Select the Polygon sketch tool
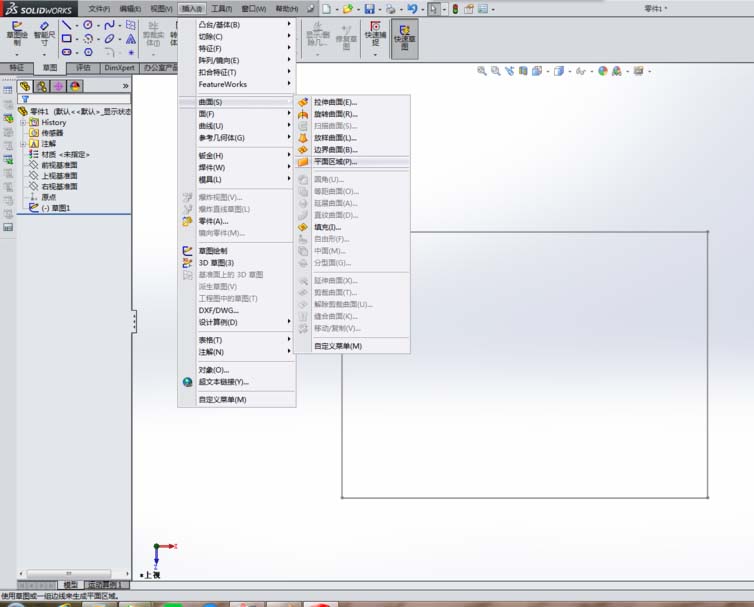The image size is (754, 607). pyautogui.click(x=88, y=52)
